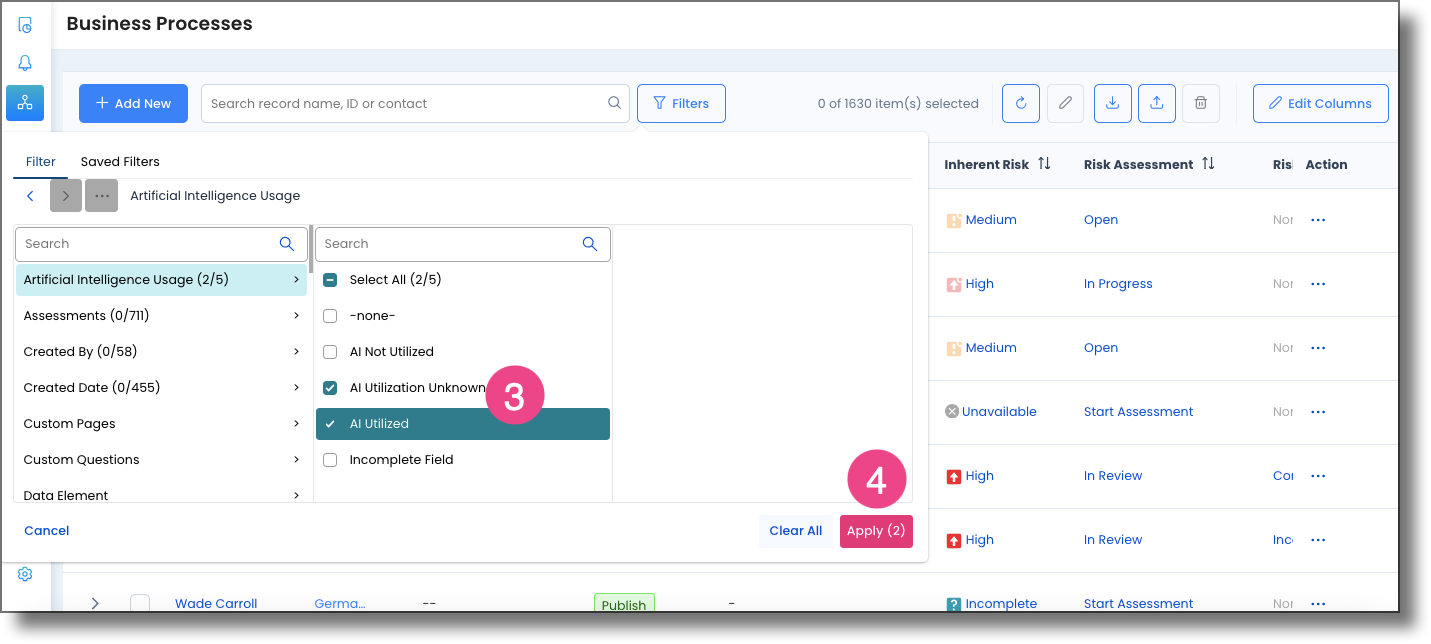This screenshot has height=644, width=1431.
Task: Switch to the Saved Filters tab
Action: click(120, 162)
